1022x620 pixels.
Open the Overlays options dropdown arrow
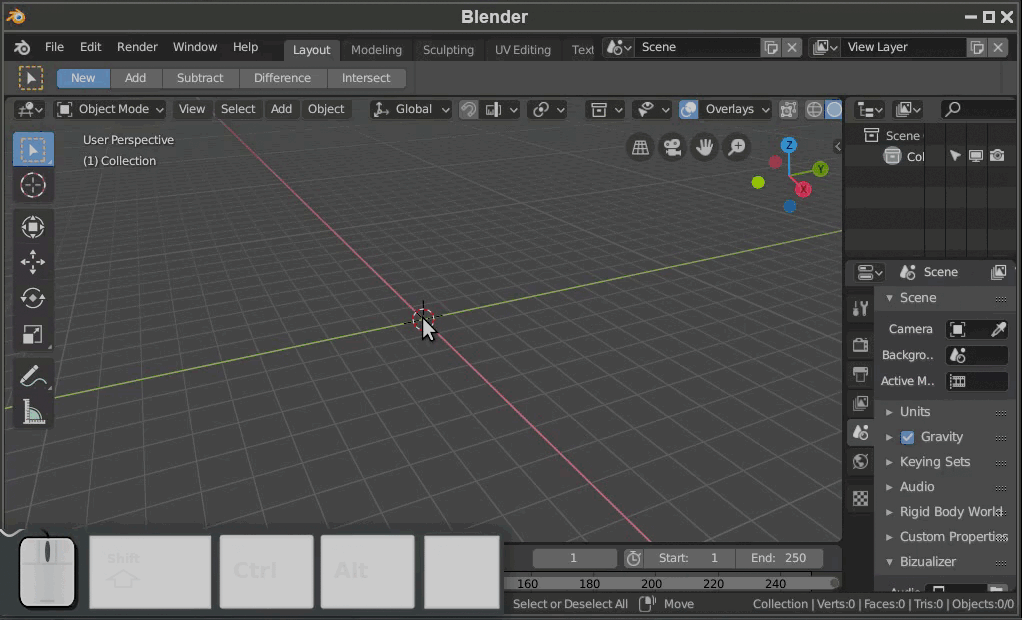[765, 110]
